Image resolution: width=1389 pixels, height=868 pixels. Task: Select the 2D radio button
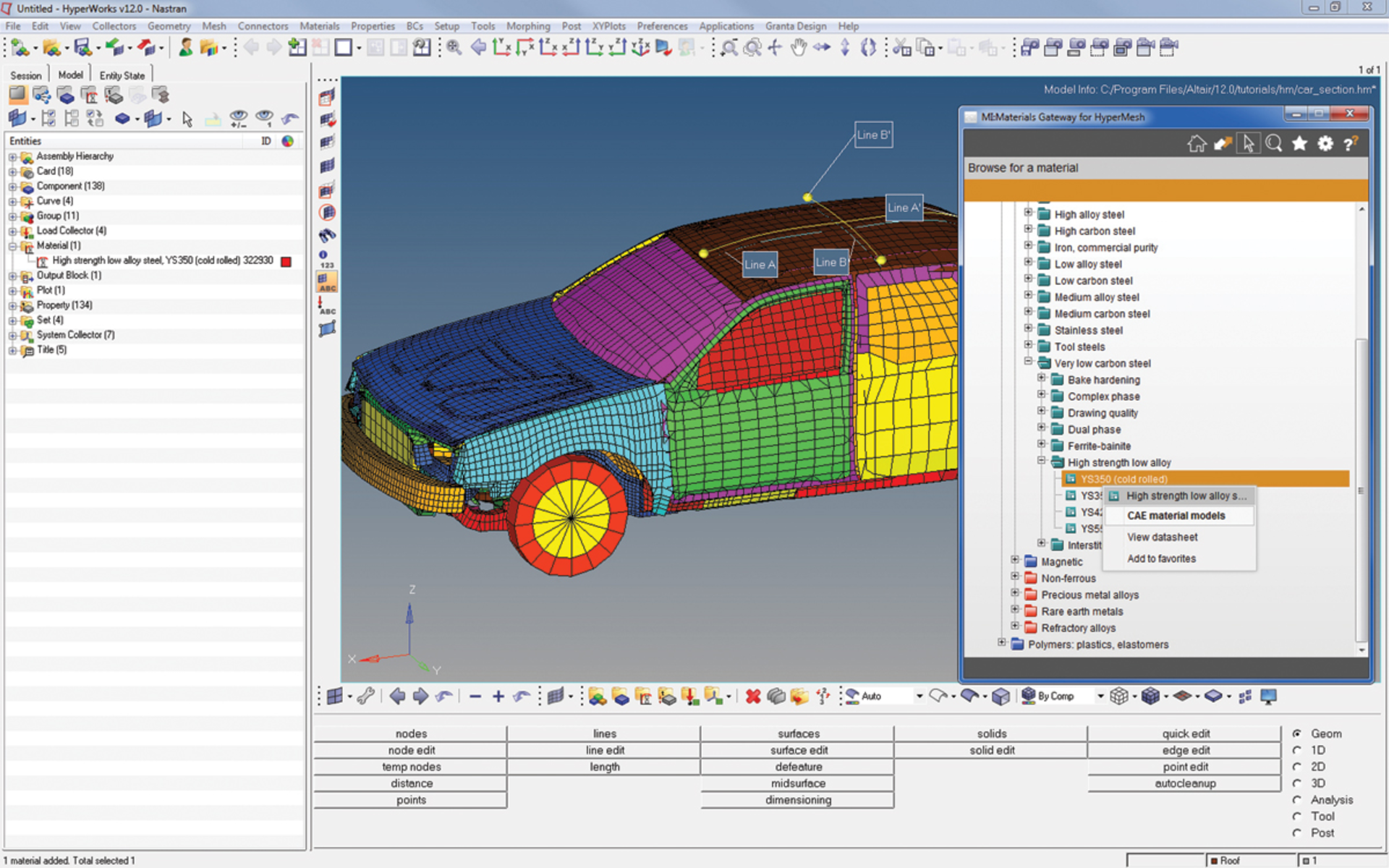click(1297, 767)
